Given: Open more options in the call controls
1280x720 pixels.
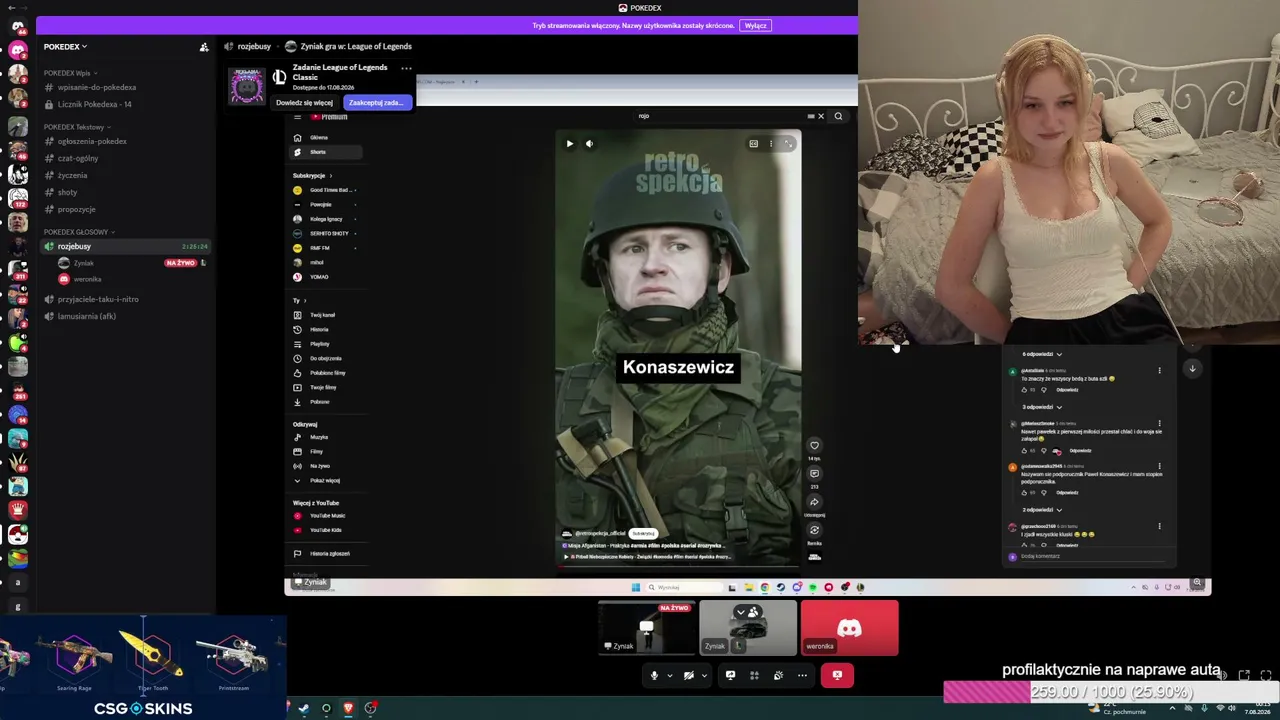Looking at the screenshot, I should (x=802, y=676).
